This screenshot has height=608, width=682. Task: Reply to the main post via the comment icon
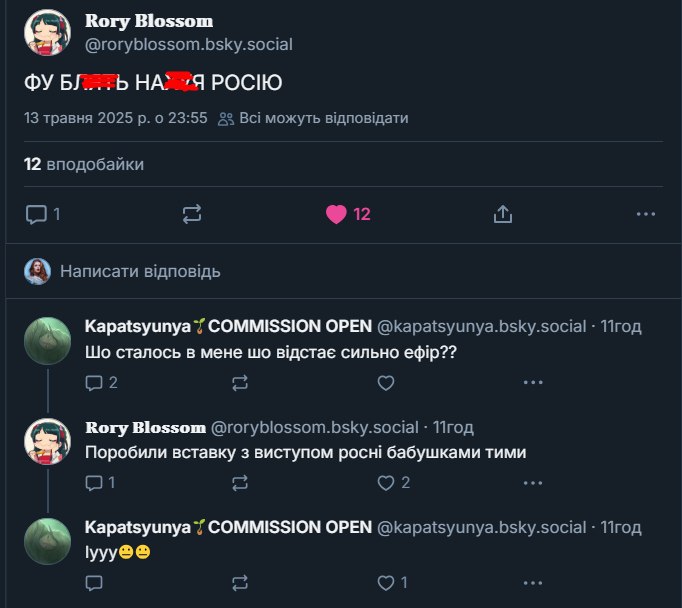pos(37,214)
